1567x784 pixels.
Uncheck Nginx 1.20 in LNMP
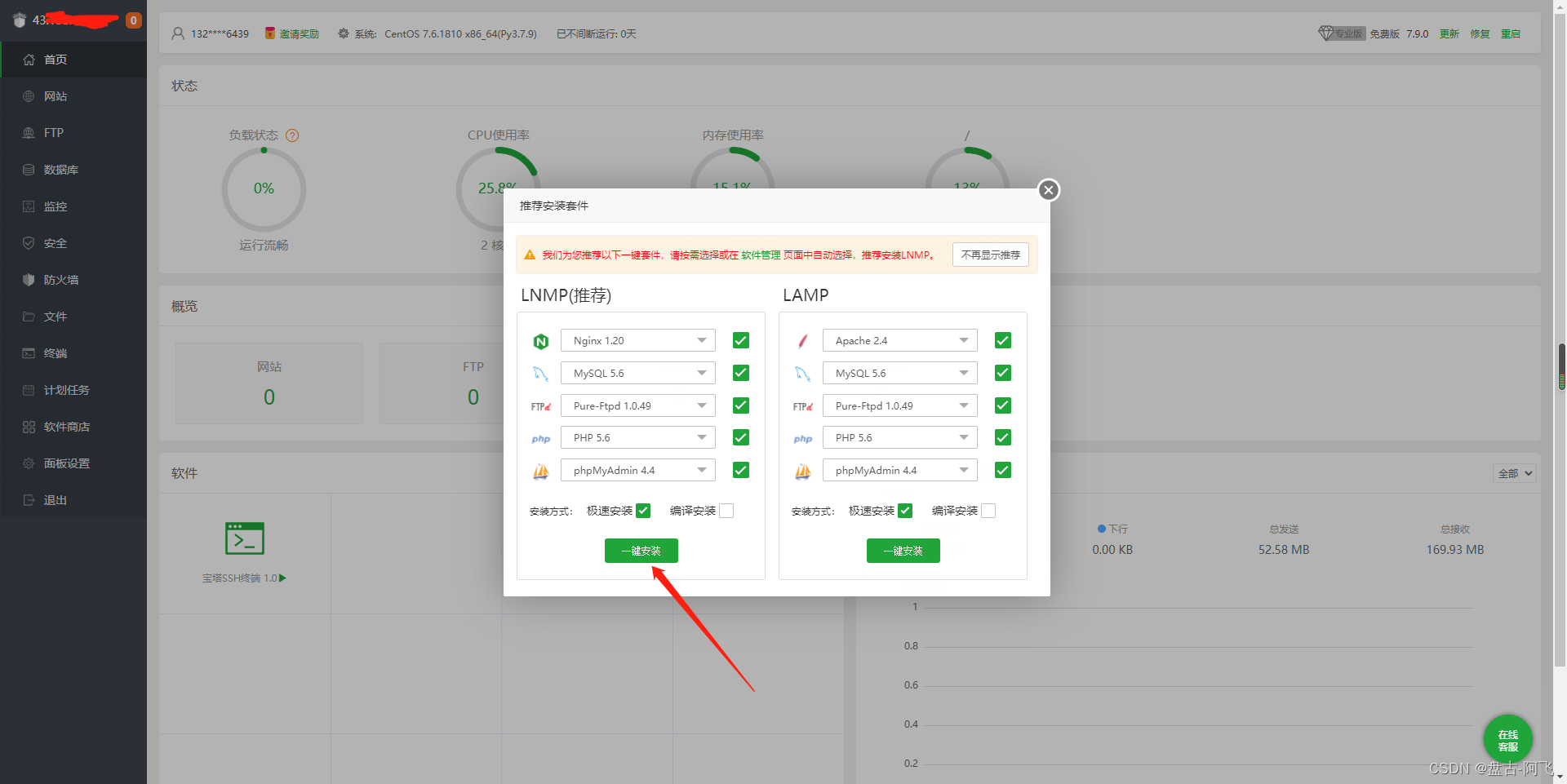tap(741, 340)
